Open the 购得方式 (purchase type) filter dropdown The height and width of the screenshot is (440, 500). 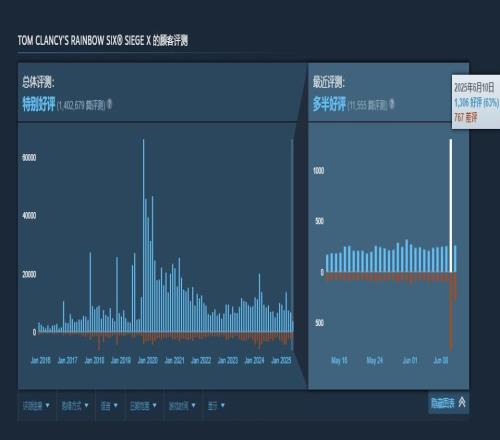75,406
